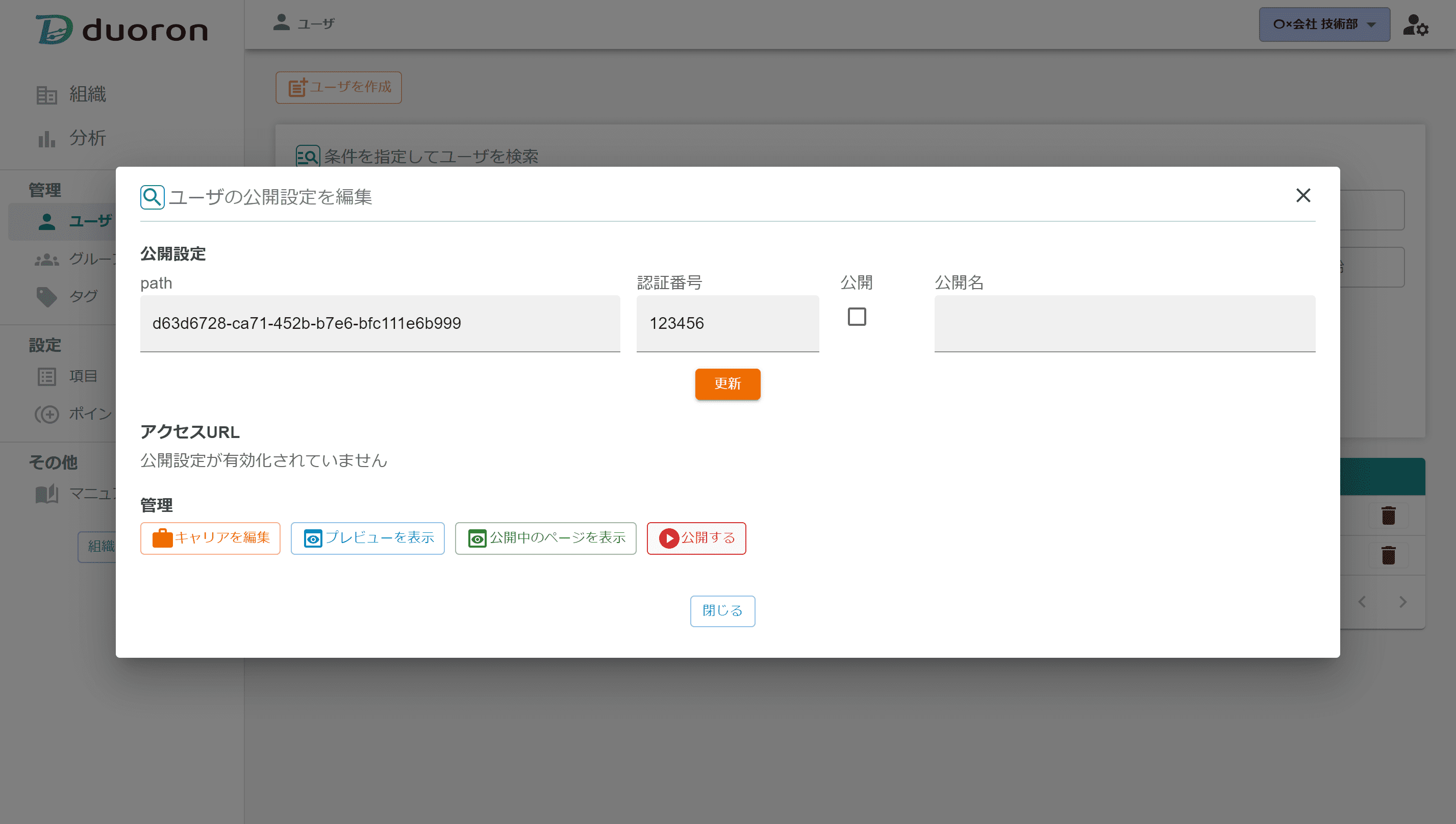Click the duoron logo

(122, 30)
